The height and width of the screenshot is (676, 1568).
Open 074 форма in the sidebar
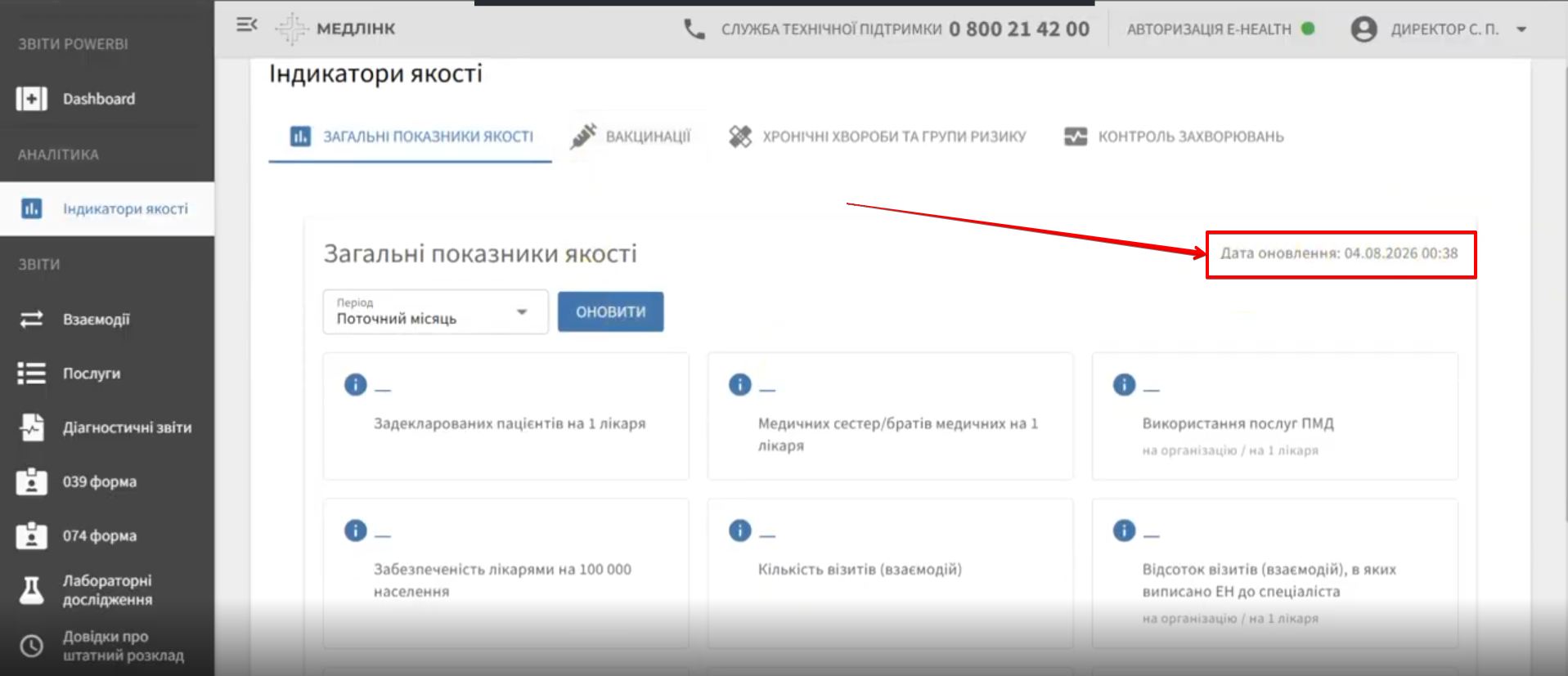pyautogui.click(x=107, y=535)
